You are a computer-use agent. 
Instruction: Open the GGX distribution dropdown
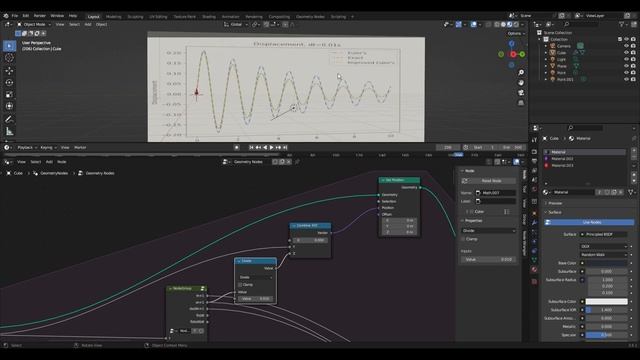pos(604,247)
